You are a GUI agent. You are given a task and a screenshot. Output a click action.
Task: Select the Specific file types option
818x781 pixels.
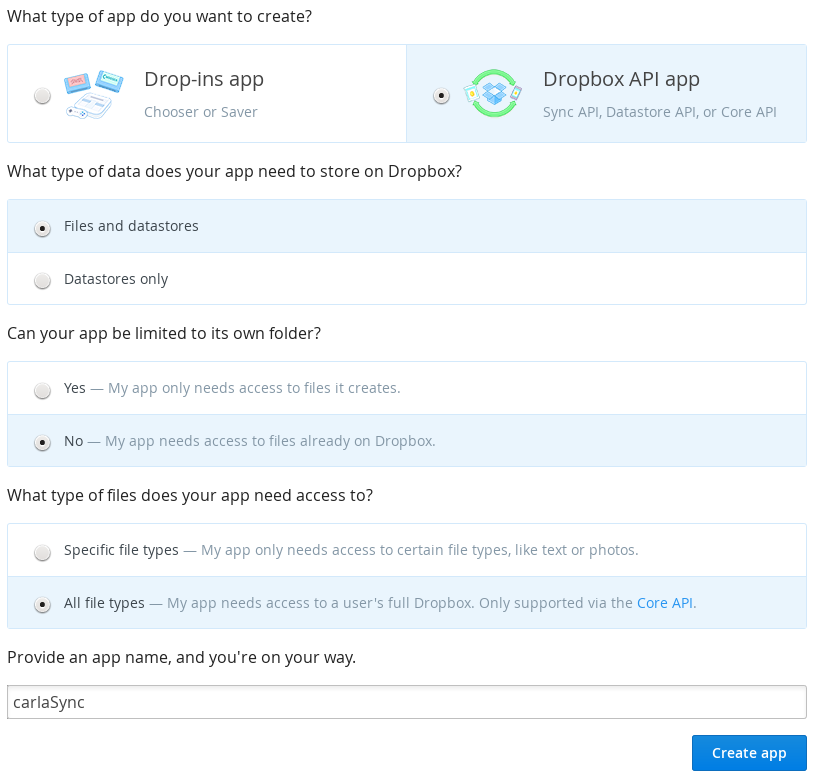(x=42, y=552)
